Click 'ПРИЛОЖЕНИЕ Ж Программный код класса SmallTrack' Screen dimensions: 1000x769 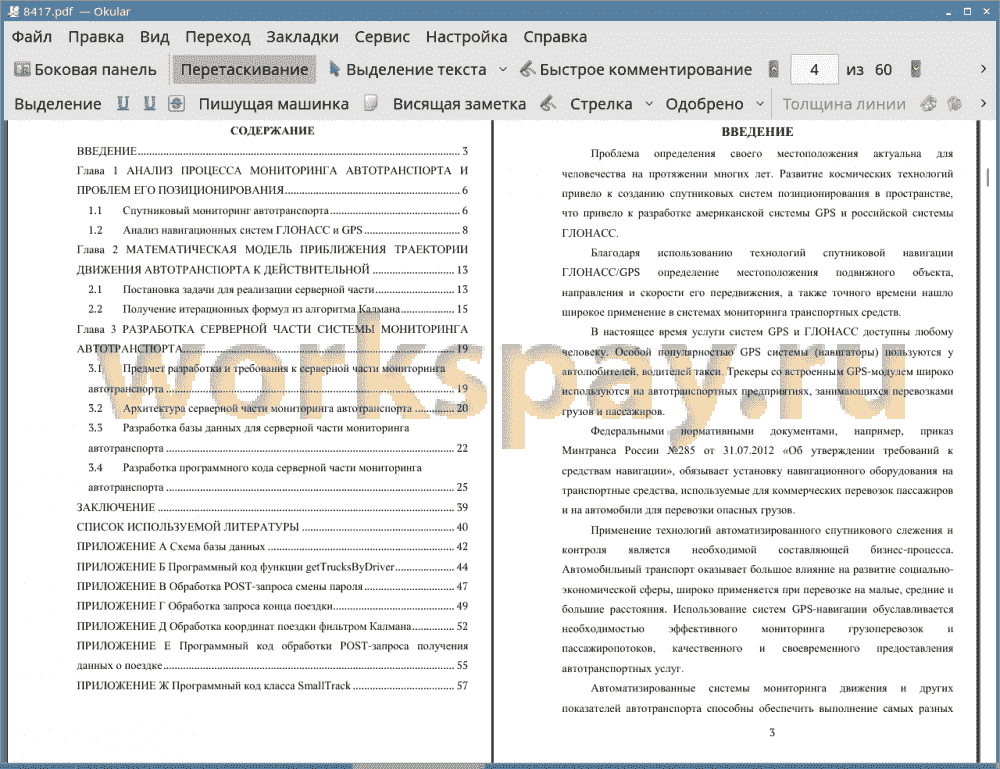[272, 686]
